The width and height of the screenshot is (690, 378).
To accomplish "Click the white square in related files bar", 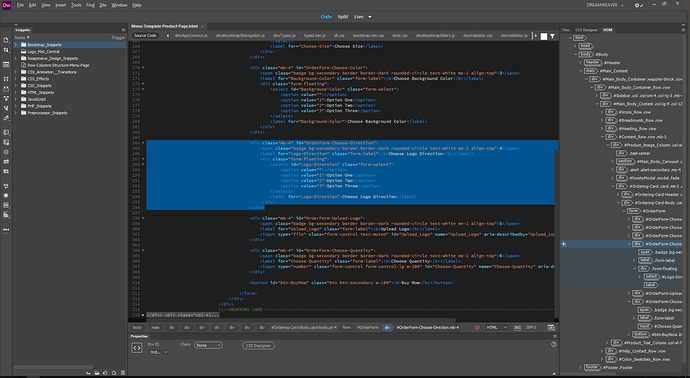I will point(544,37).
